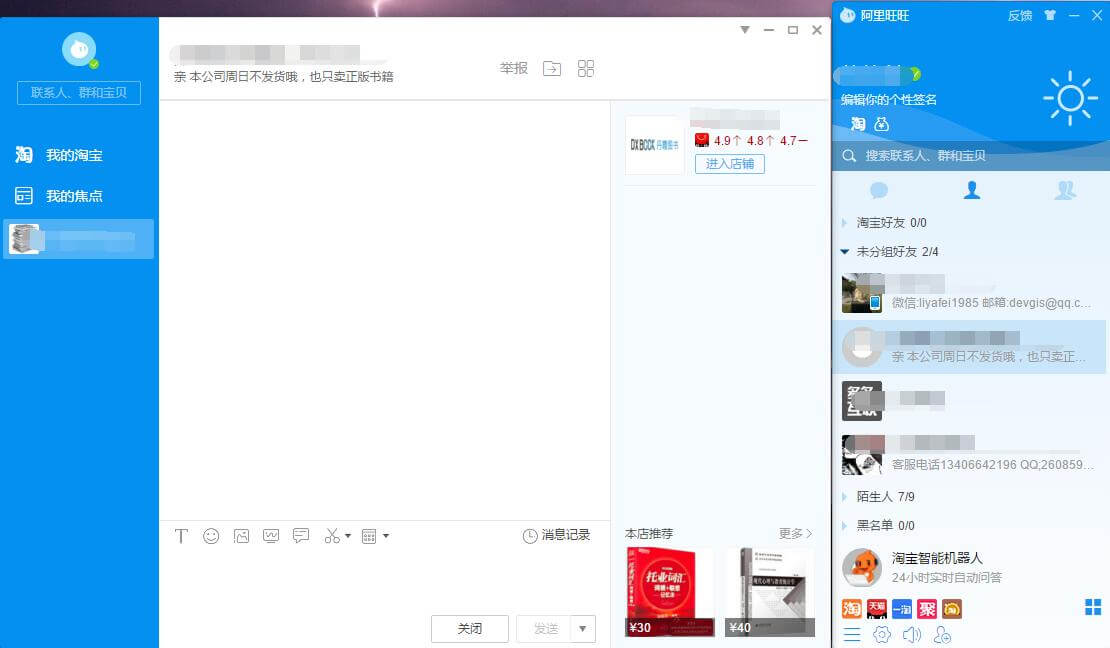Viewport: 1110px width, 648px height.
Task: Click the blue 一淘 shortcut icon
Action: (x=902, y=608)
